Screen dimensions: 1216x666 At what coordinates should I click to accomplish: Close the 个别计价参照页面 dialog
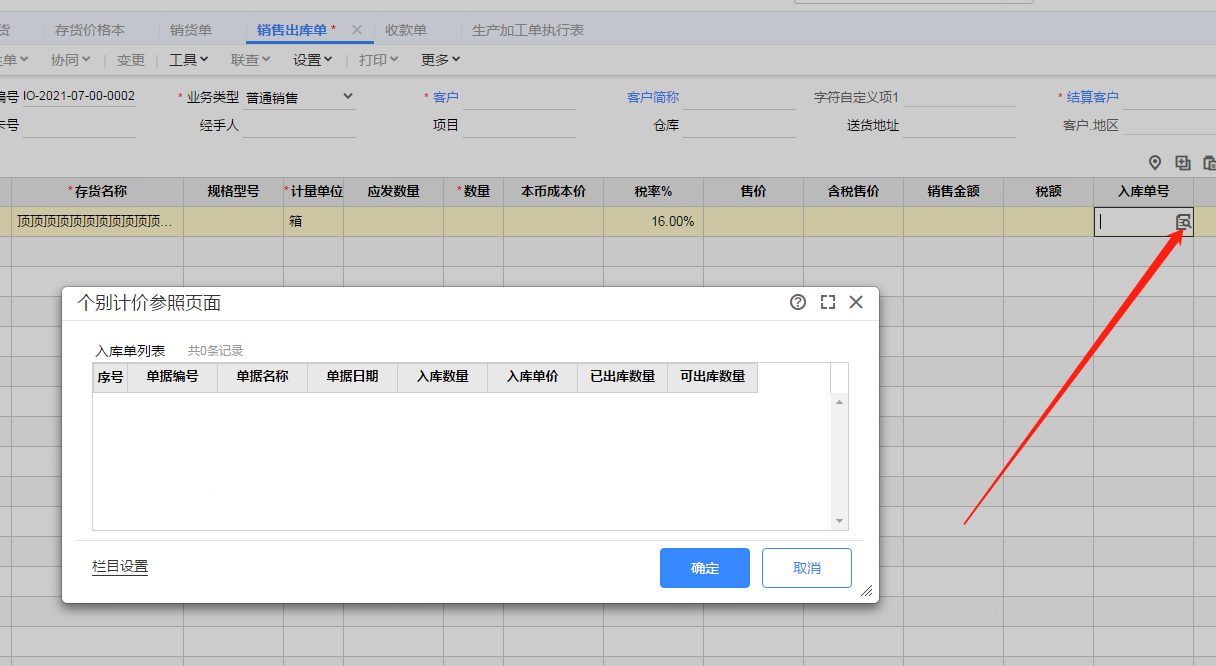pyautogui.click(x=856, y=302)
